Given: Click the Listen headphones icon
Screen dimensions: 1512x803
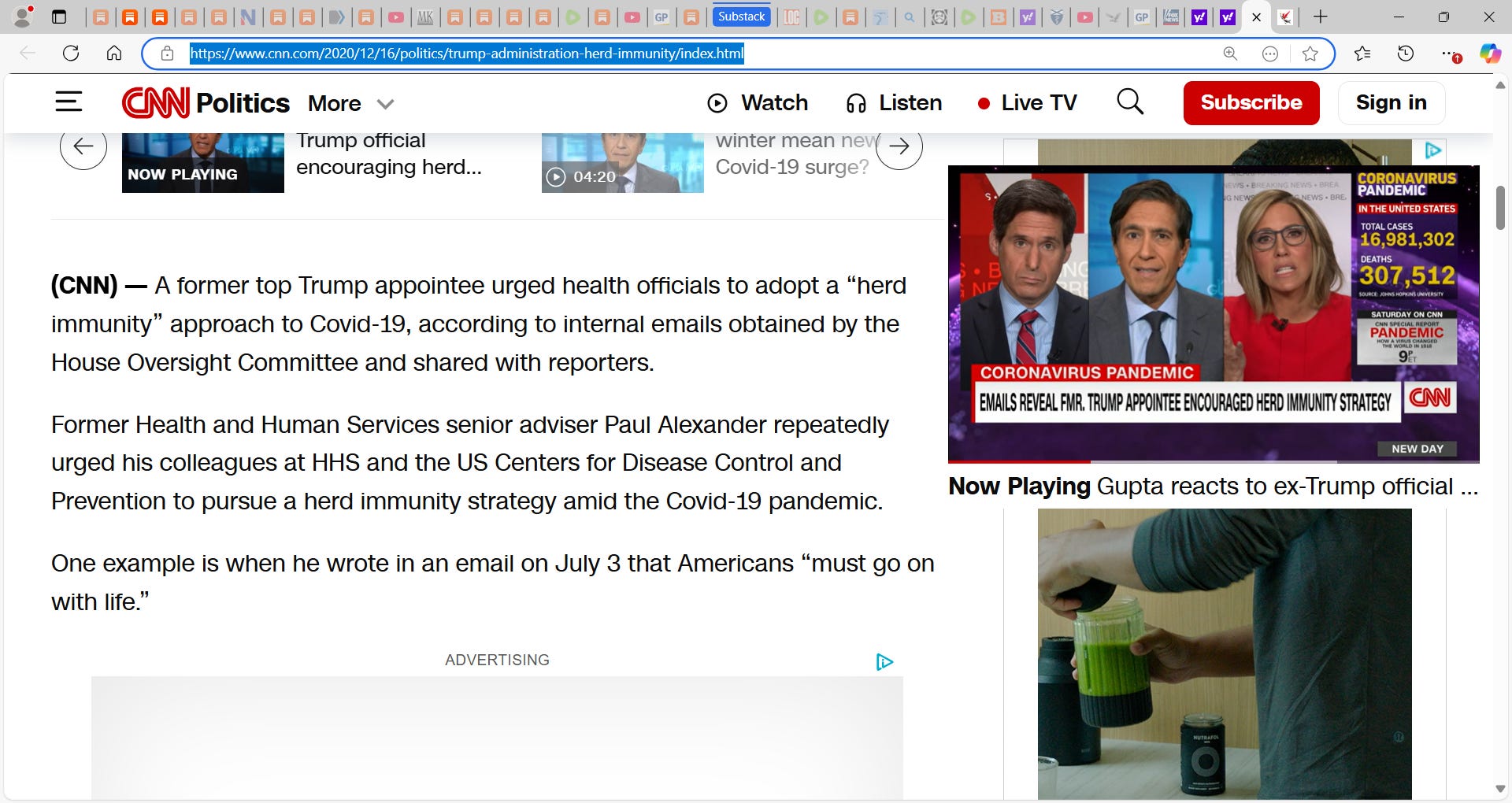Looking at the screenshot, I should click(x=856, y=103).
